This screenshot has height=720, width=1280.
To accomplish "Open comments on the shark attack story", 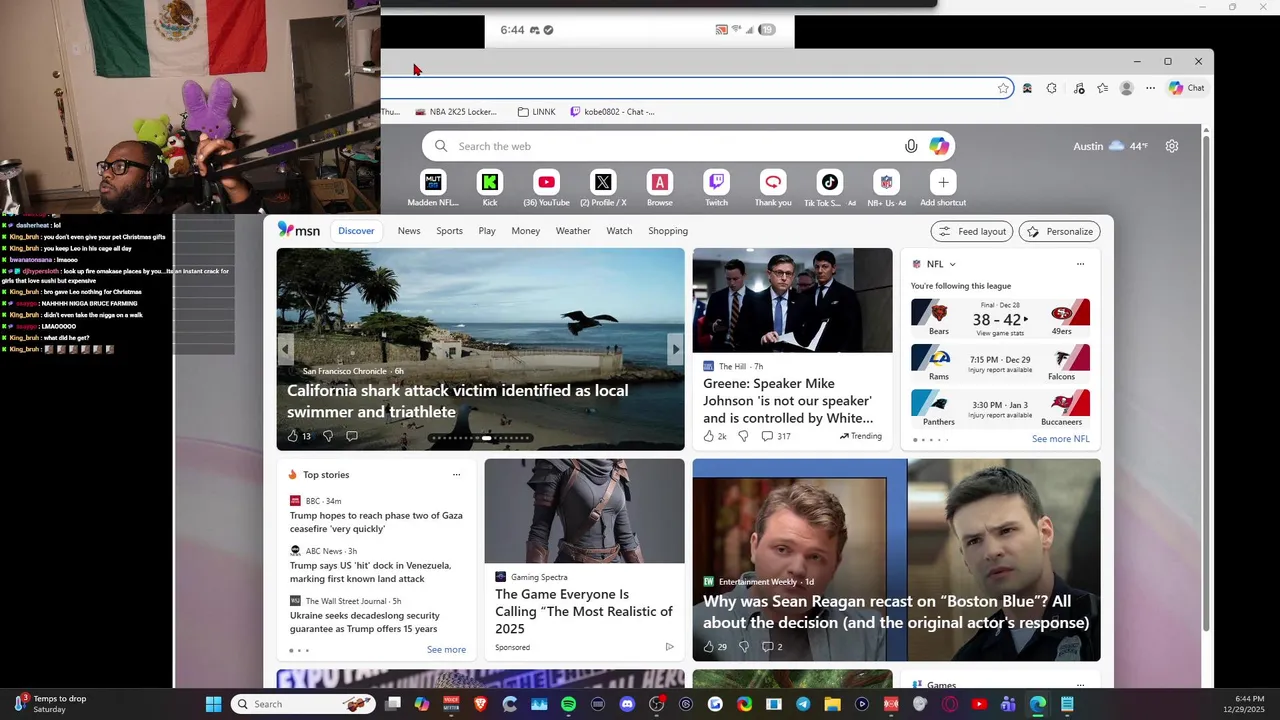I will [x=352, y=436].
